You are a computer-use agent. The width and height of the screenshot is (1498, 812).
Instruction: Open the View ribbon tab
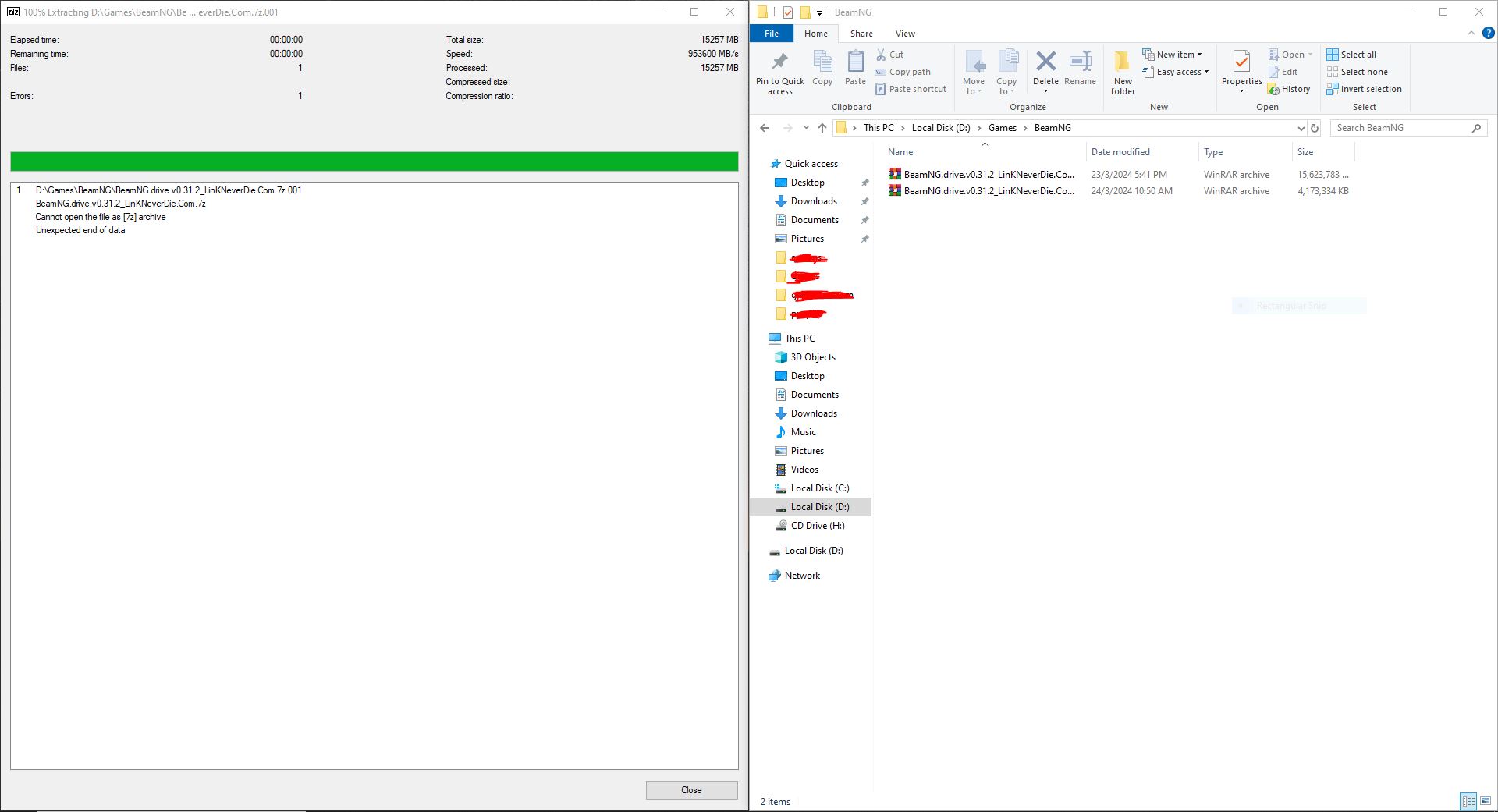coord(905,34)
